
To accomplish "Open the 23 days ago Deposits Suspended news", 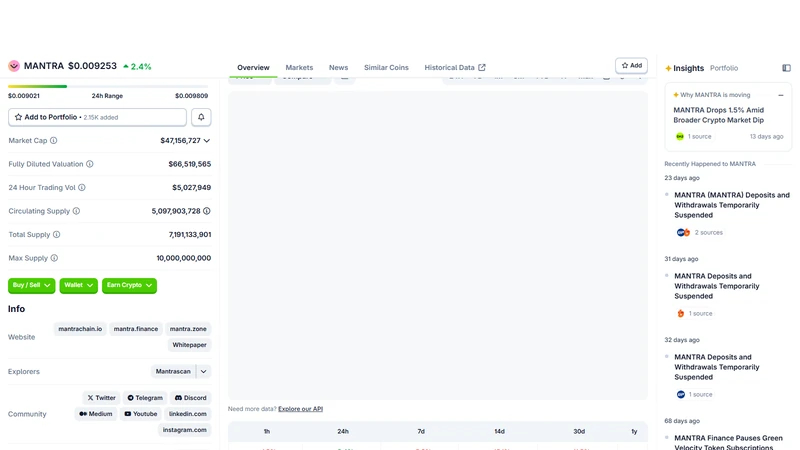I will 732,205.
